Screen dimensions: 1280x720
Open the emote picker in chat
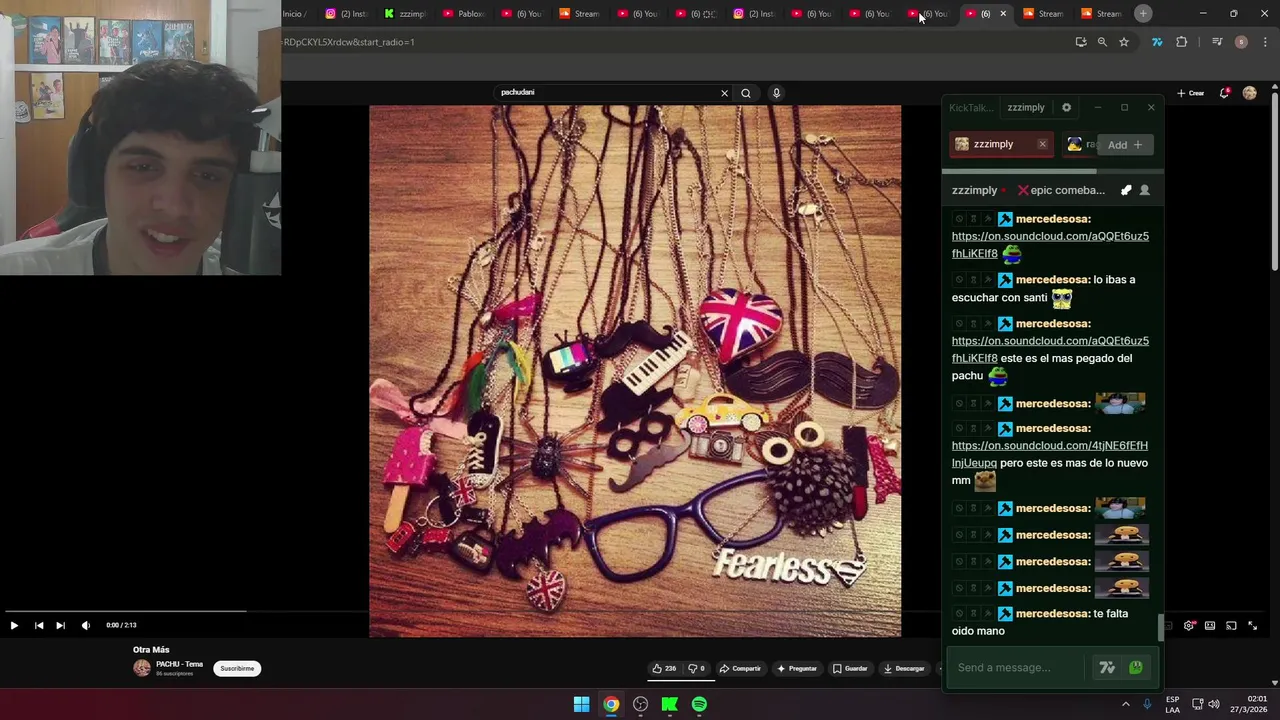1136,667
